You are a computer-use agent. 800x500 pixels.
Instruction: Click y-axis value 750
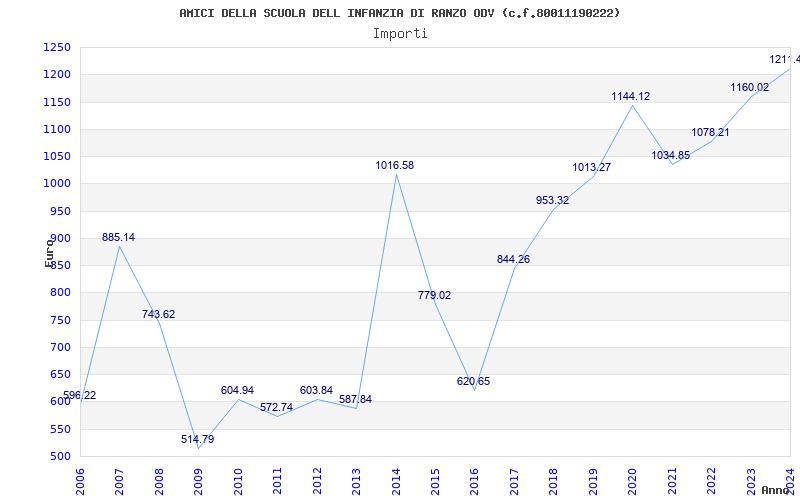60,320
